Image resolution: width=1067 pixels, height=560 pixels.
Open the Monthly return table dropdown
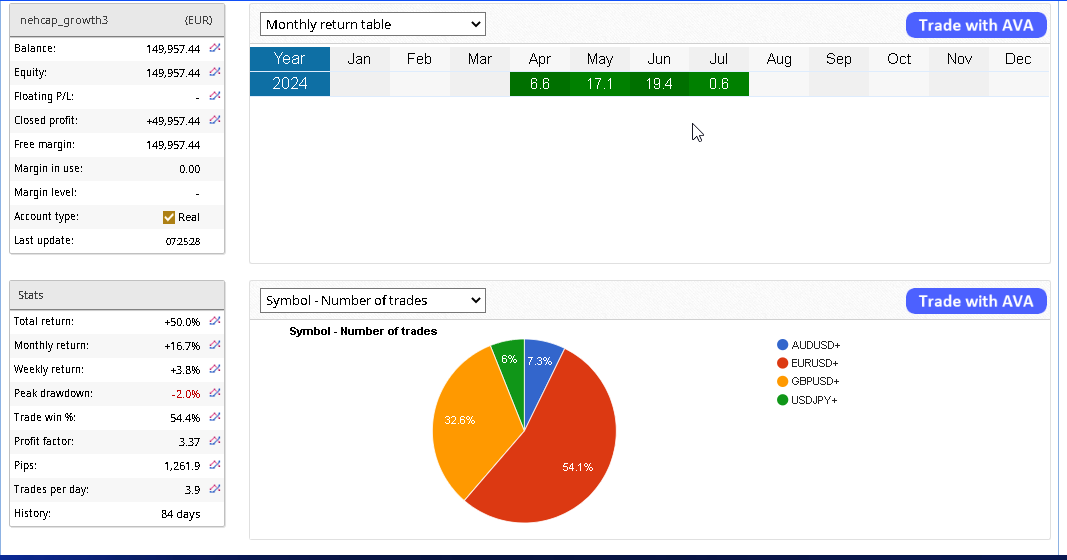tap(372, 24)
